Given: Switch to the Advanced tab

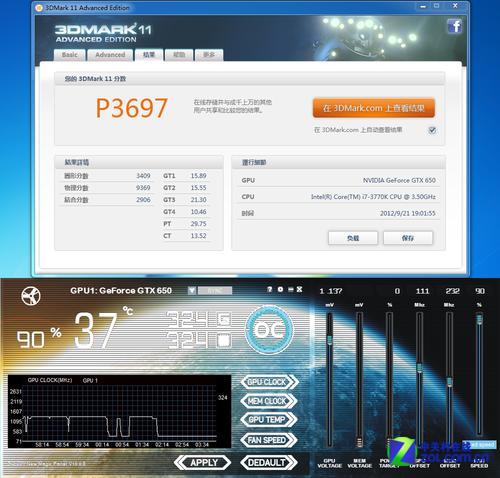Looking at the screenshot, I should (x=110, y=55).
